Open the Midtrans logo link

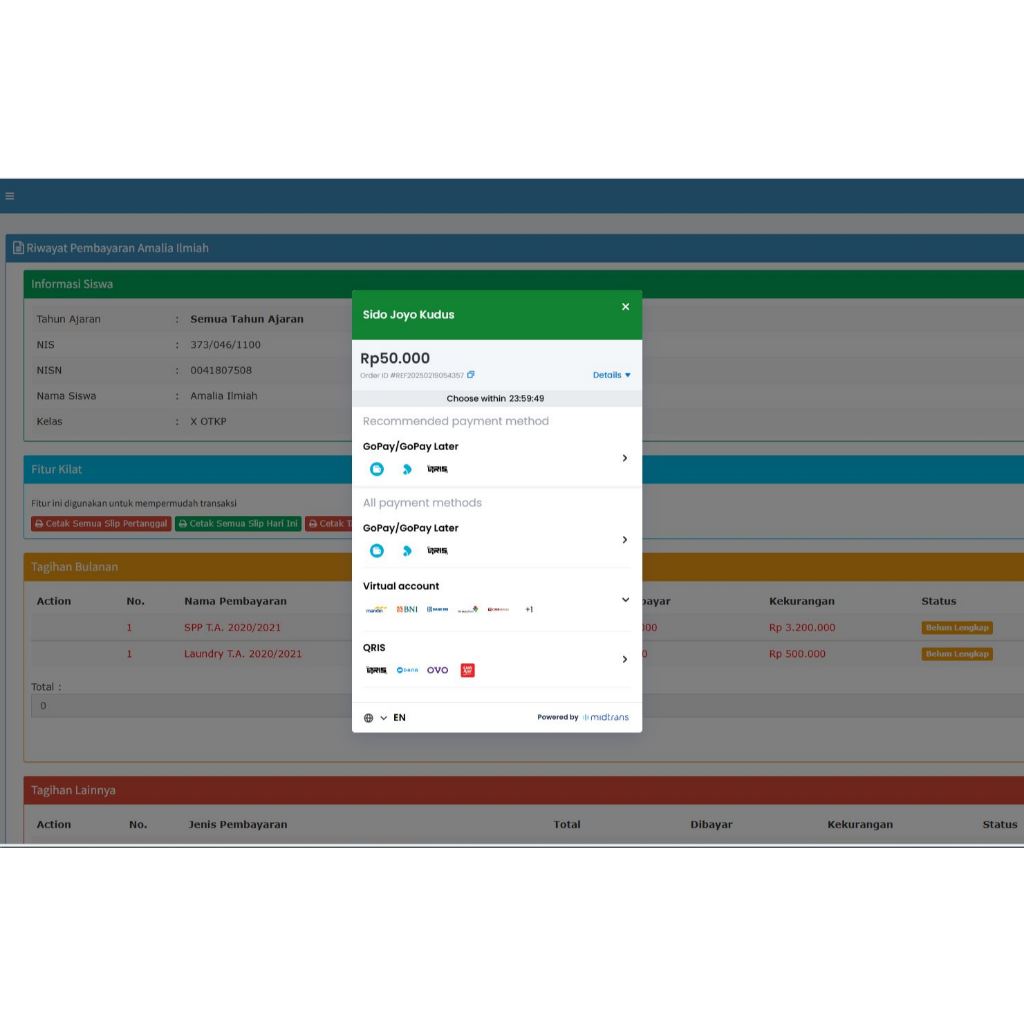pyautogui.click(x=606, y=717)
